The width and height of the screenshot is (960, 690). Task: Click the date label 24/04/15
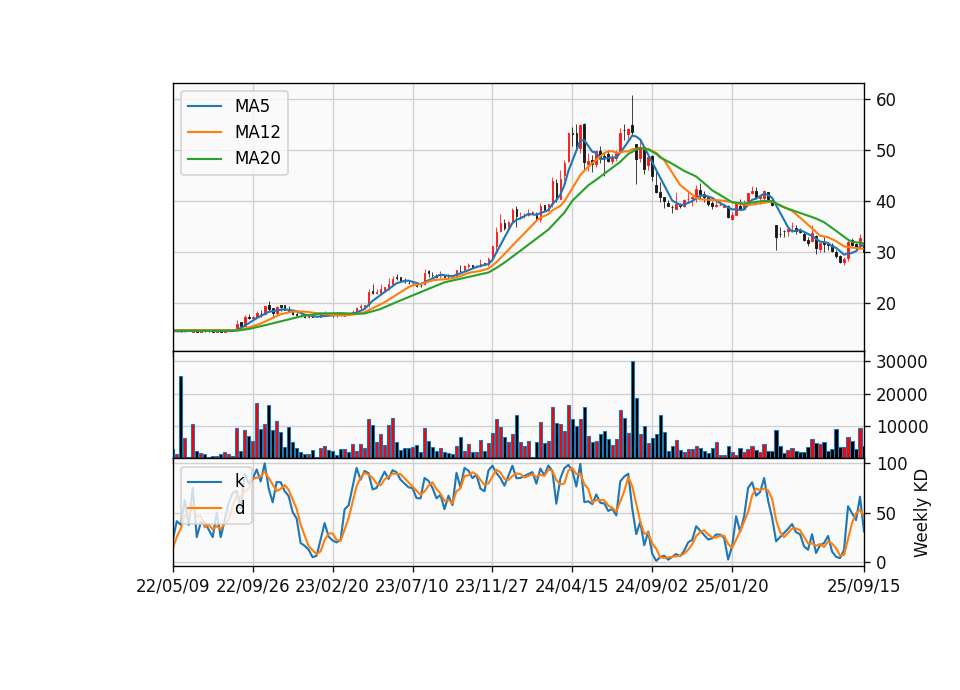[x=572, y=586]
